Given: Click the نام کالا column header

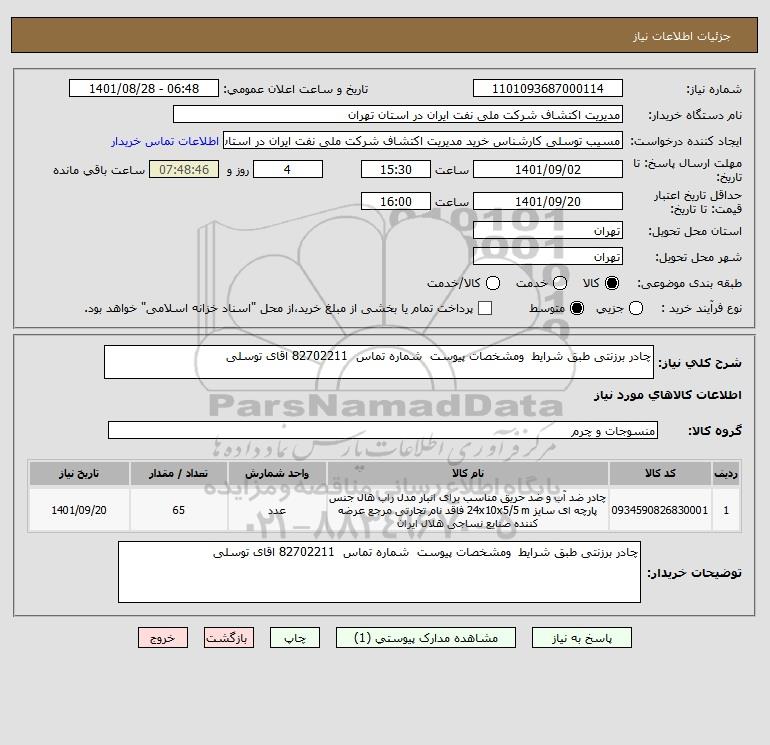Looking at the screenshot, I should 468,473.
